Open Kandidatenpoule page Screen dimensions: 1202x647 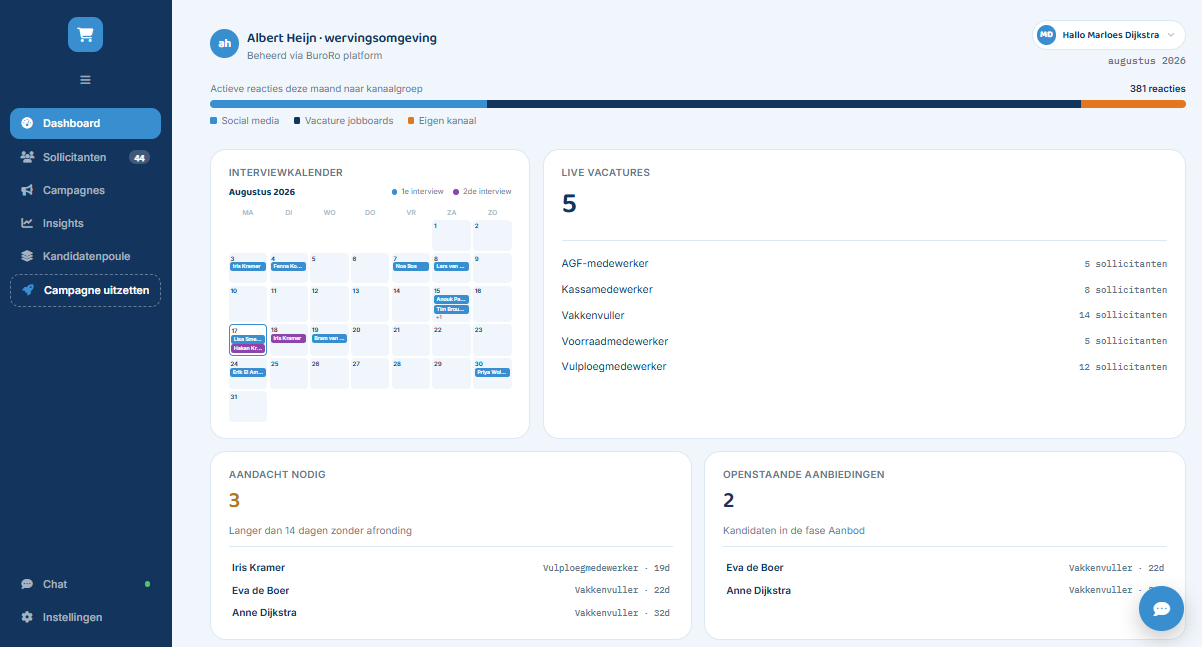tap(85, 256)
